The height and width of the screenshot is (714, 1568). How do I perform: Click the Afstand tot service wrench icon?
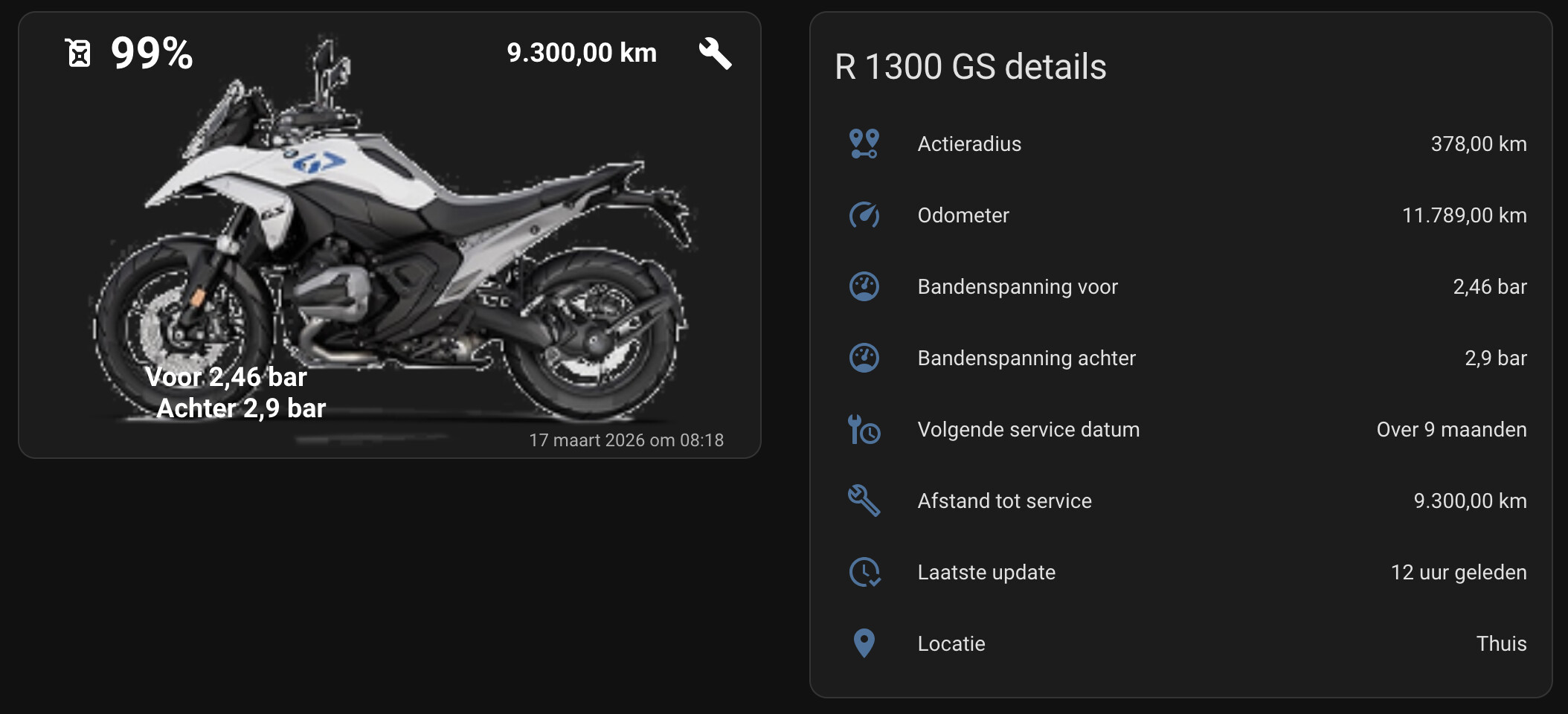tap(864, 501)
